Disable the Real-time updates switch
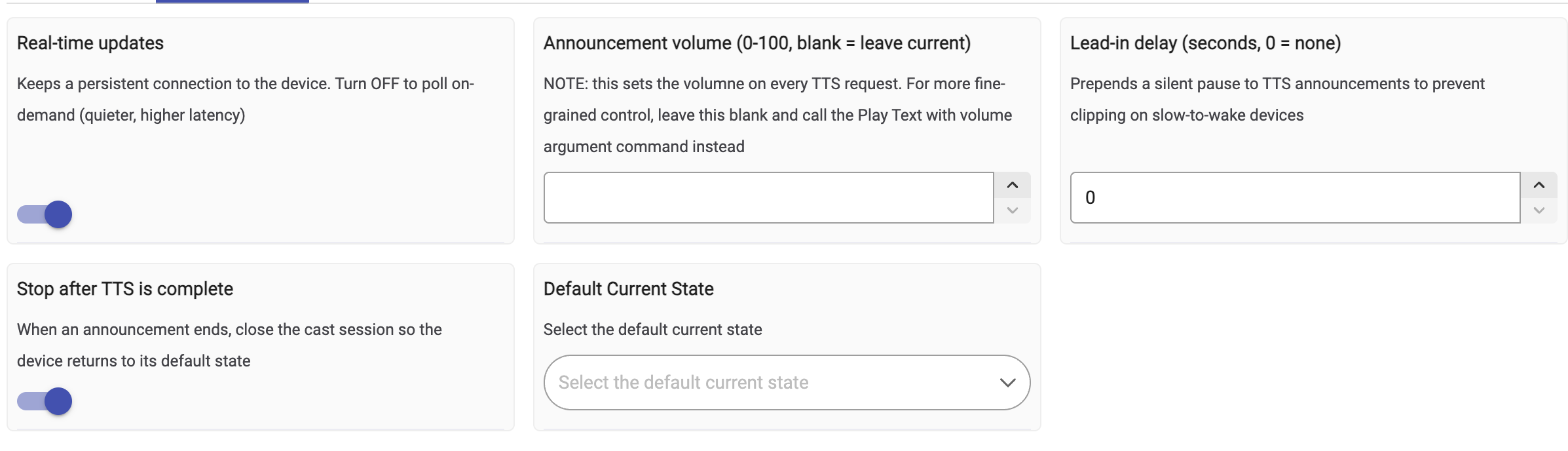 pos(45,214)
